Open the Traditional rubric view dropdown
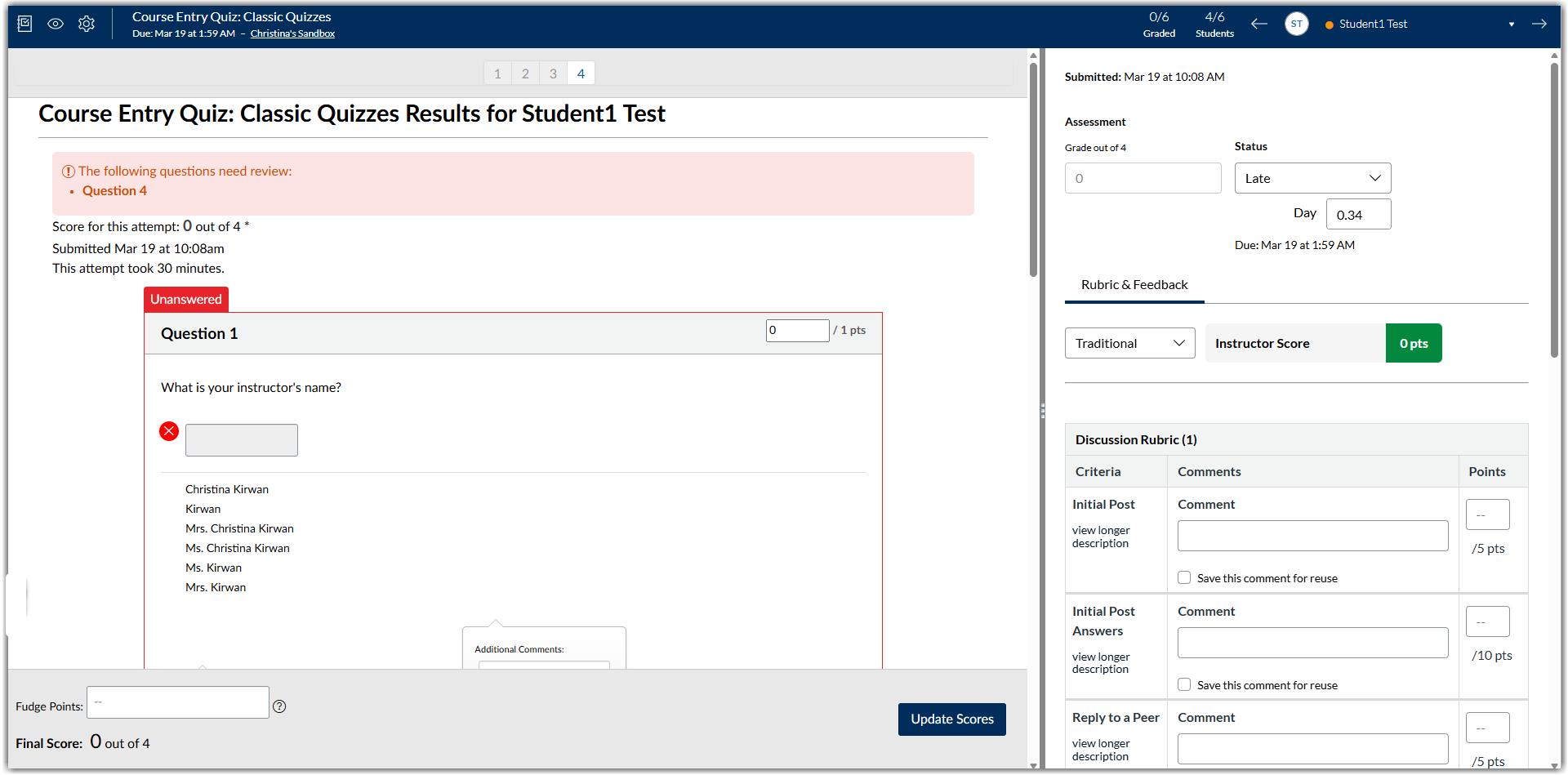 point(1129,343)
